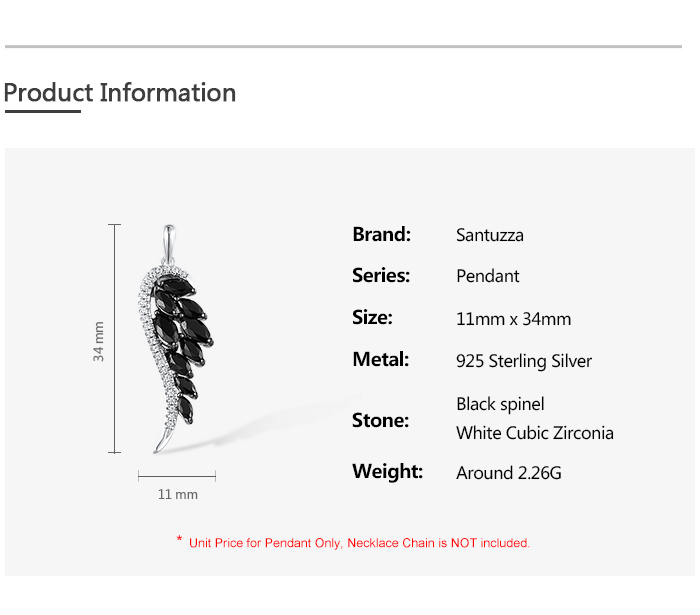Screen dimensions: 700x615
Task: Click the Product Information heading
Action: coord(120,93)
